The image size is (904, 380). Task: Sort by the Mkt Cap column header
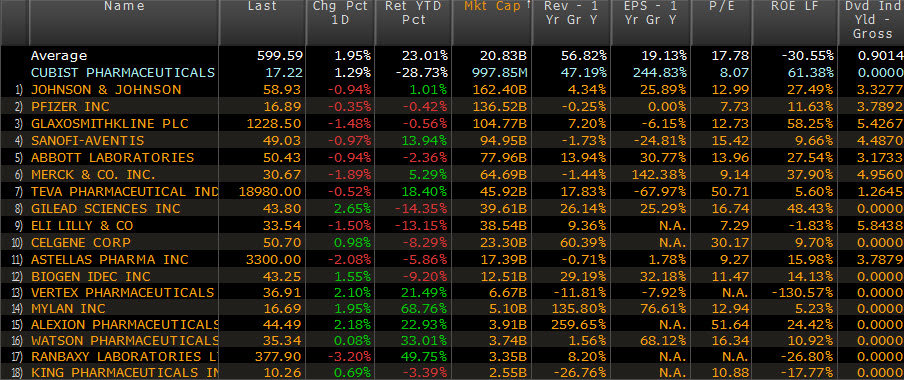pos(492,22)
